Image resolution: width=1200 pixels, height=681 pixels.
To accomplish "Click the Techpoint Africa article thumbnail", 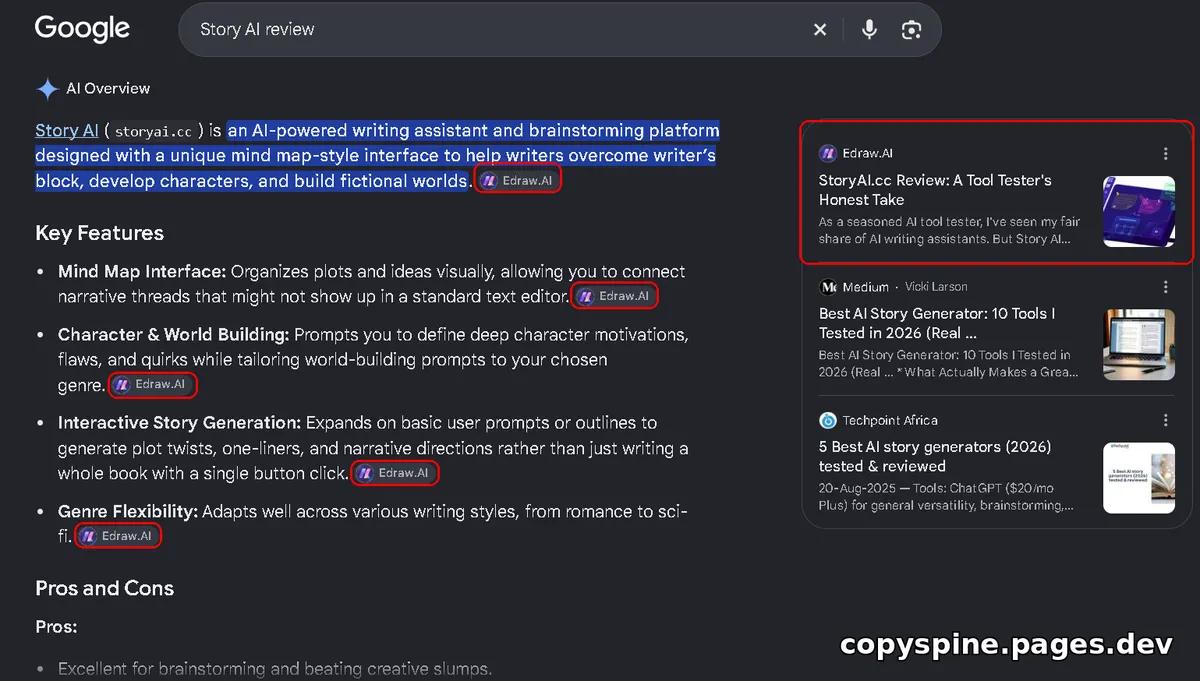I will pyautogui.click(x=1139, y=478).
